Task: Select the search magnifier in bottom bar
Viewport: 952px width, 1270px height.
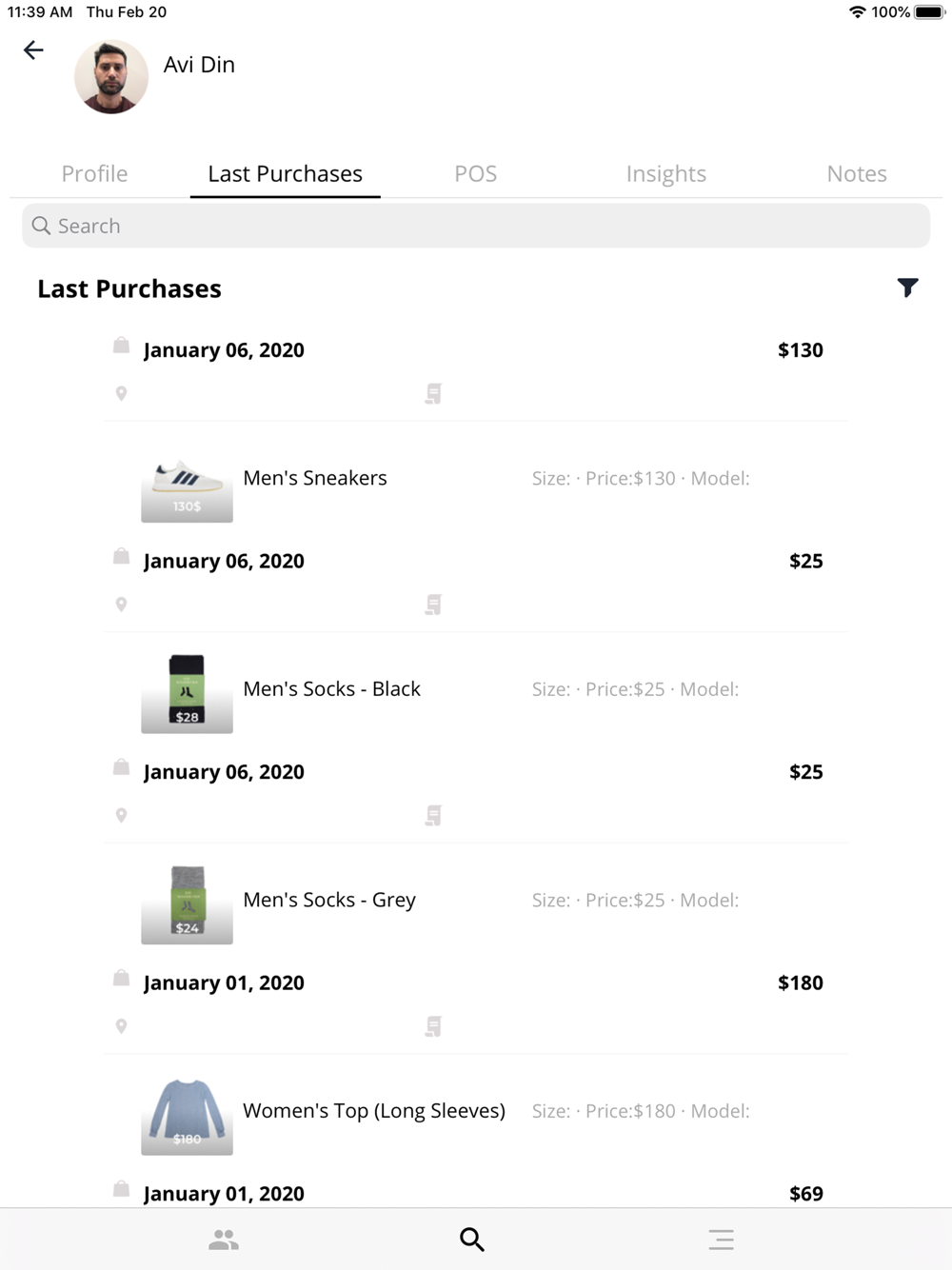Action: 472,1240
